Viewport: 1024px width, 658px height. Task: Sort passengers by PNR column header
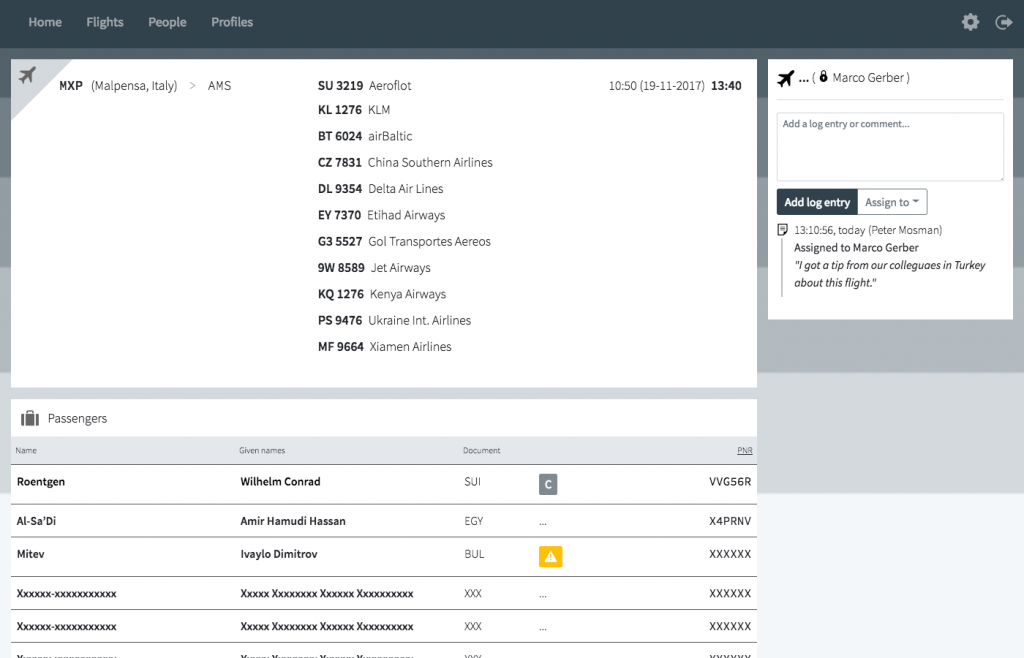click(744, 451)
